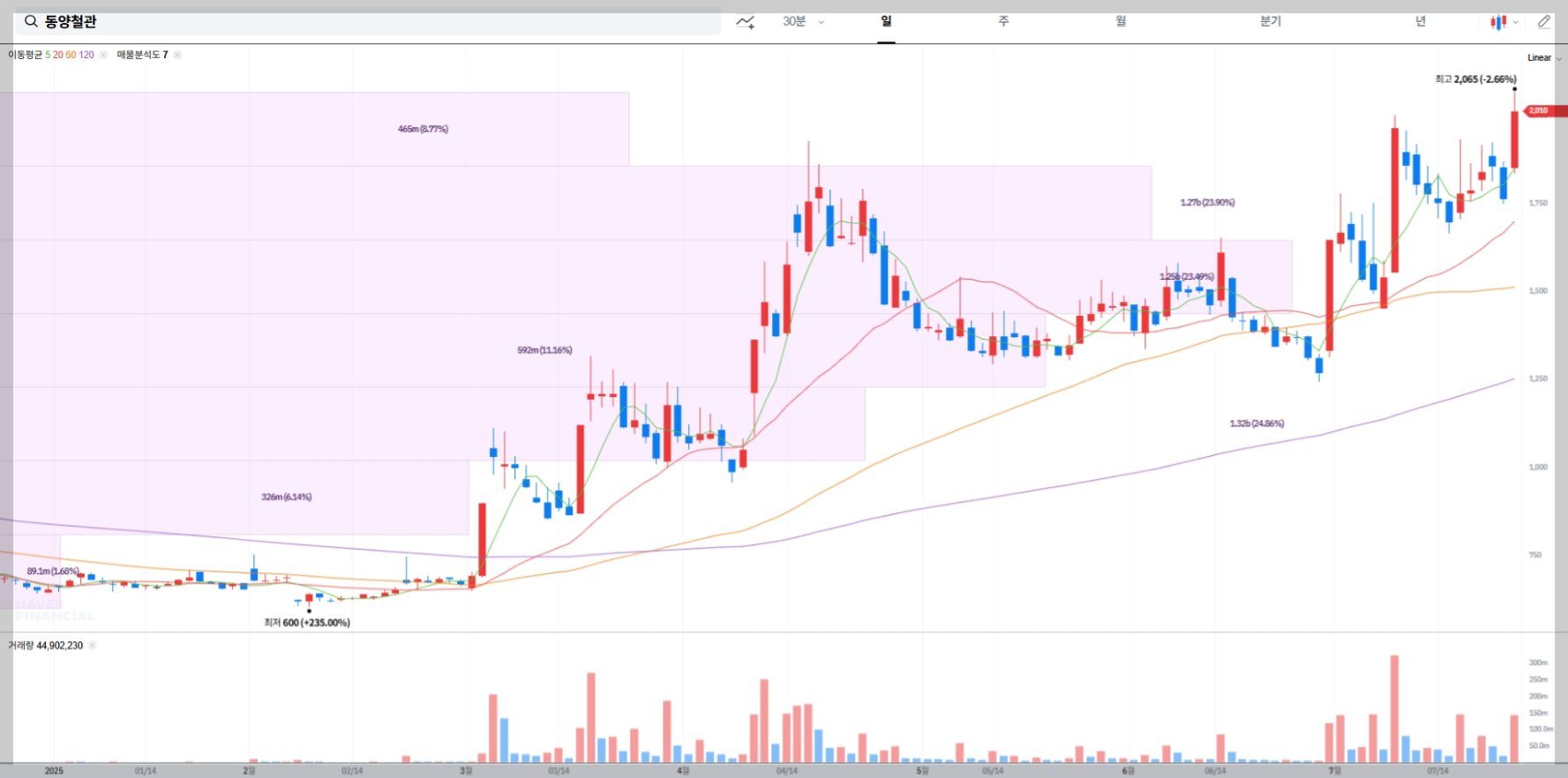This screenshot has height=778, width=1568.
Task: Click the purple 120 moving average value
Action: [86, 55]
